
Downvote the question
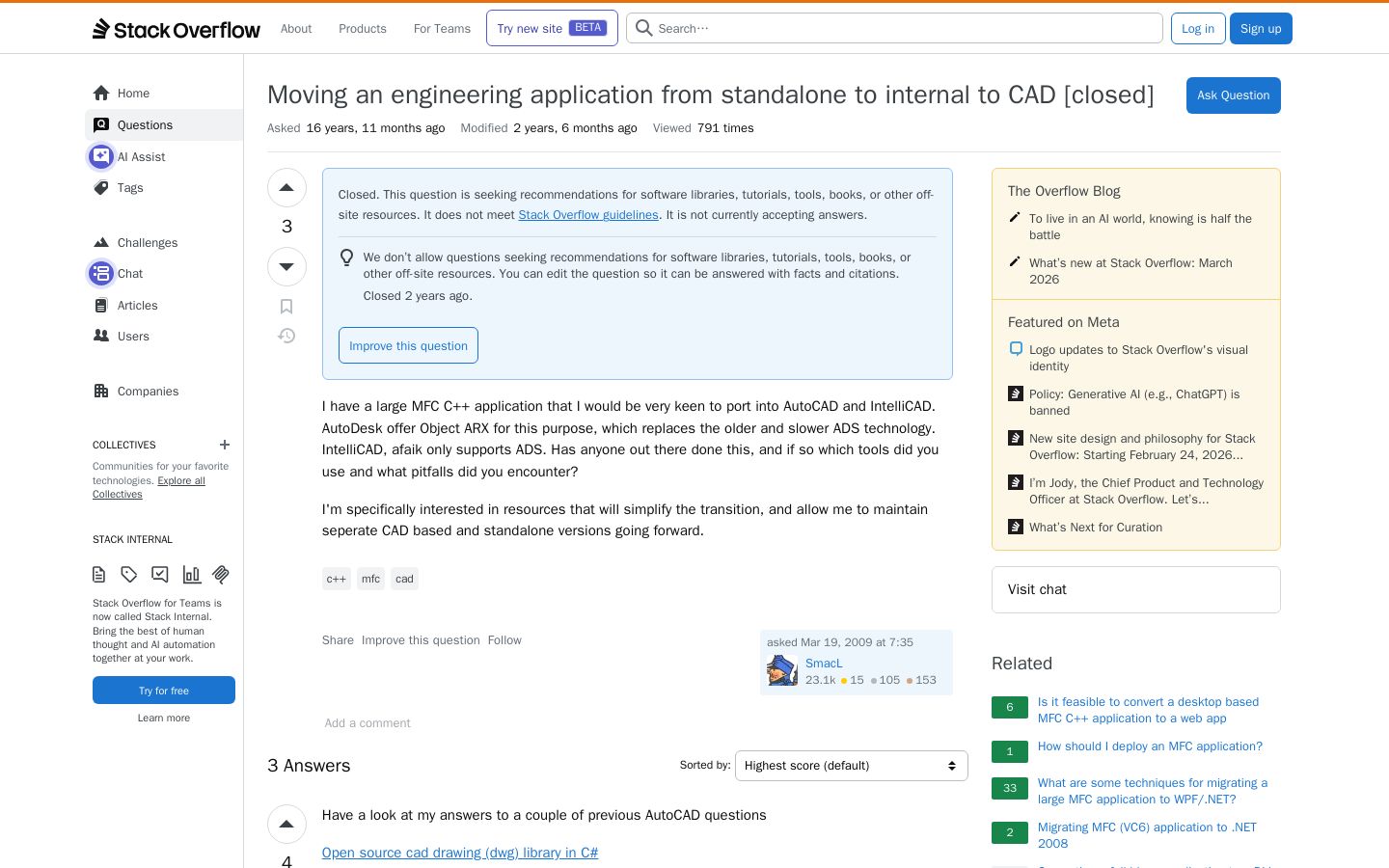click(286, 266)
